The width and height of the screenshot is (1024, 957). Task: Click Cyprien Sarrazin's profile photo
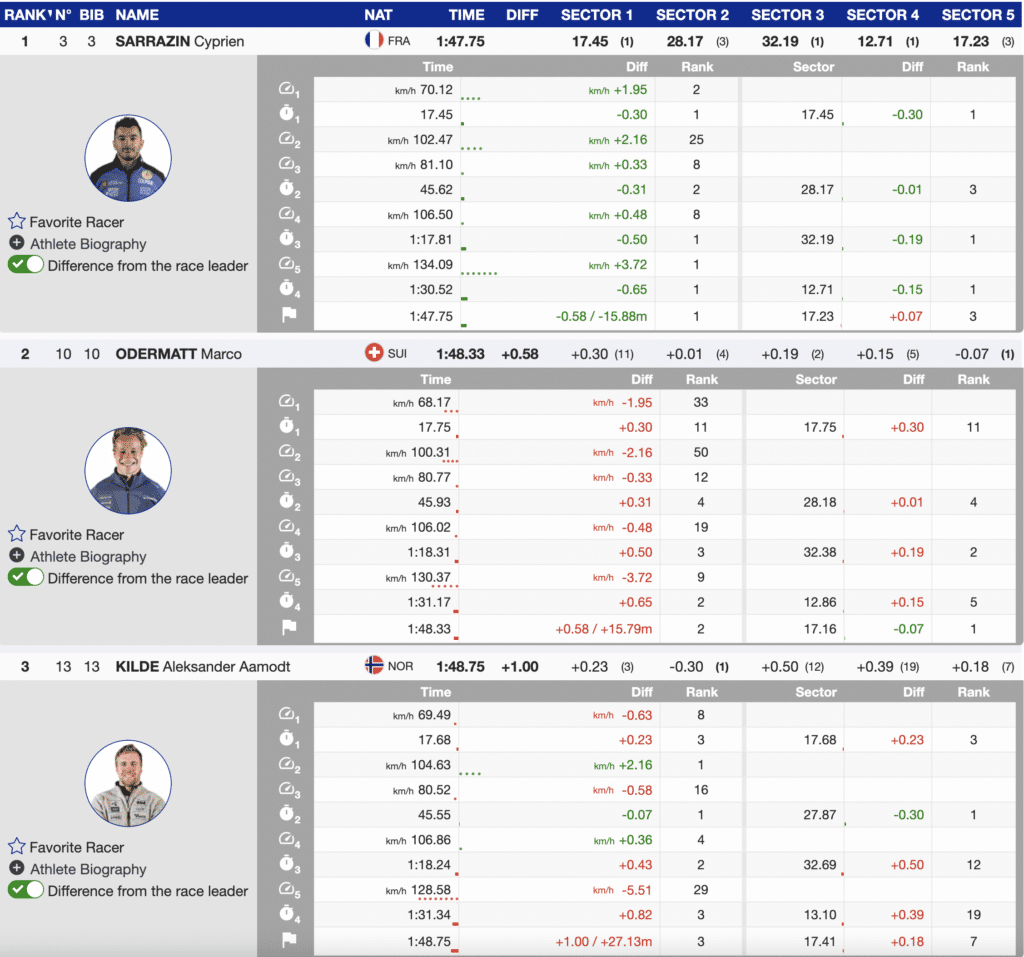[128, 158]
